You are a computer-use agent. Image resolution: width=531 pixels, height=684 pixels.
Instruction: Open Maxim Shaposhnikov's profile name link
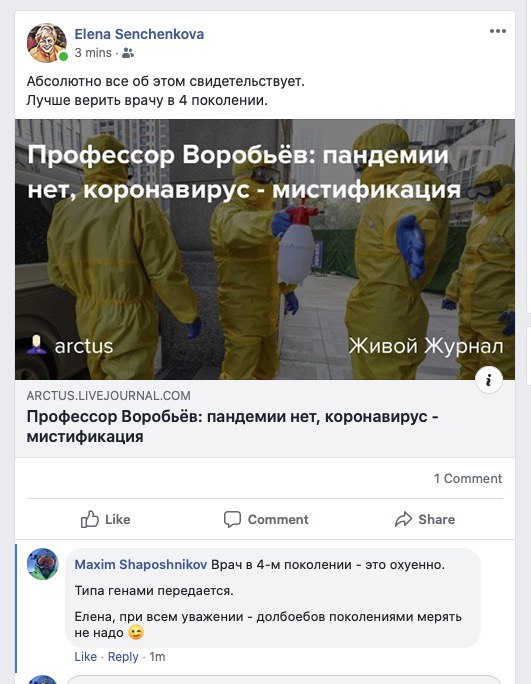[x=140, y=564]
